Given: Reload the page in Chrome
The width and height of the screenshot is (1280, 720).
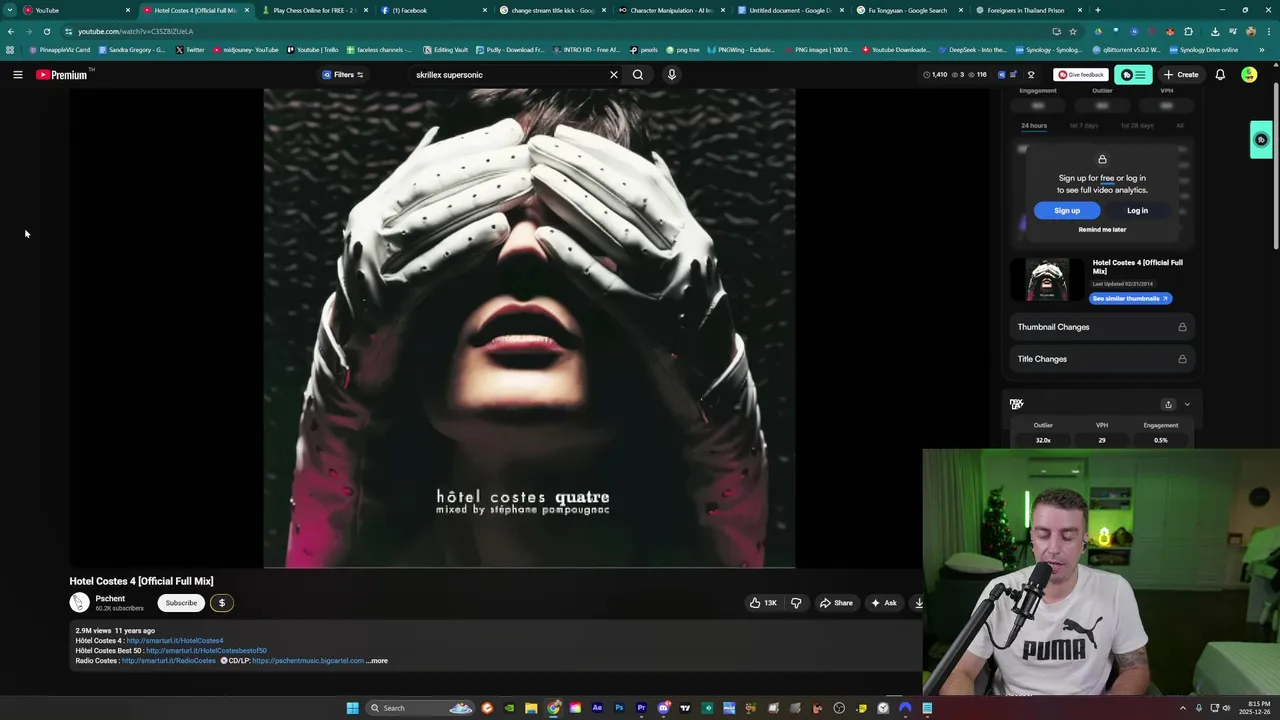Looking at the screenshot, I should 46,31.
